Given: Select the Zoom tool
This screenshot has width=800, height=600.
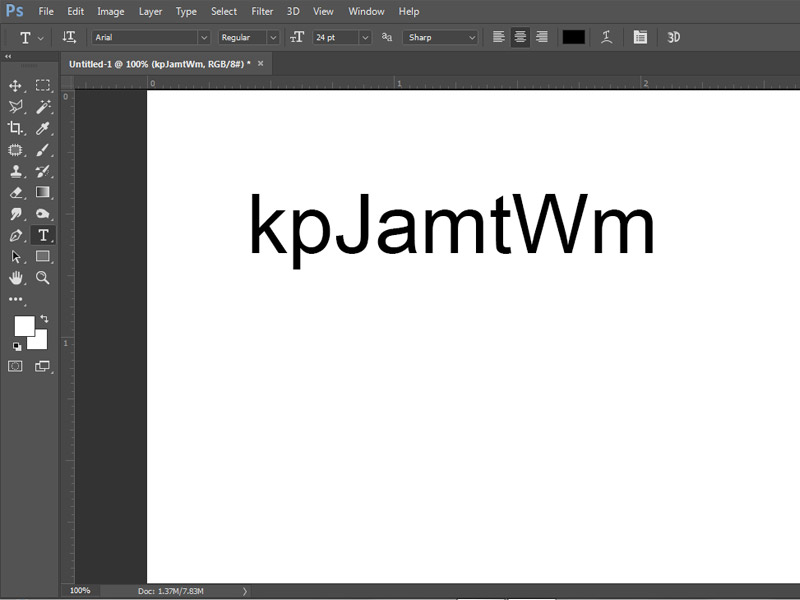Looking at the screenshot, I should pos(43,278).
